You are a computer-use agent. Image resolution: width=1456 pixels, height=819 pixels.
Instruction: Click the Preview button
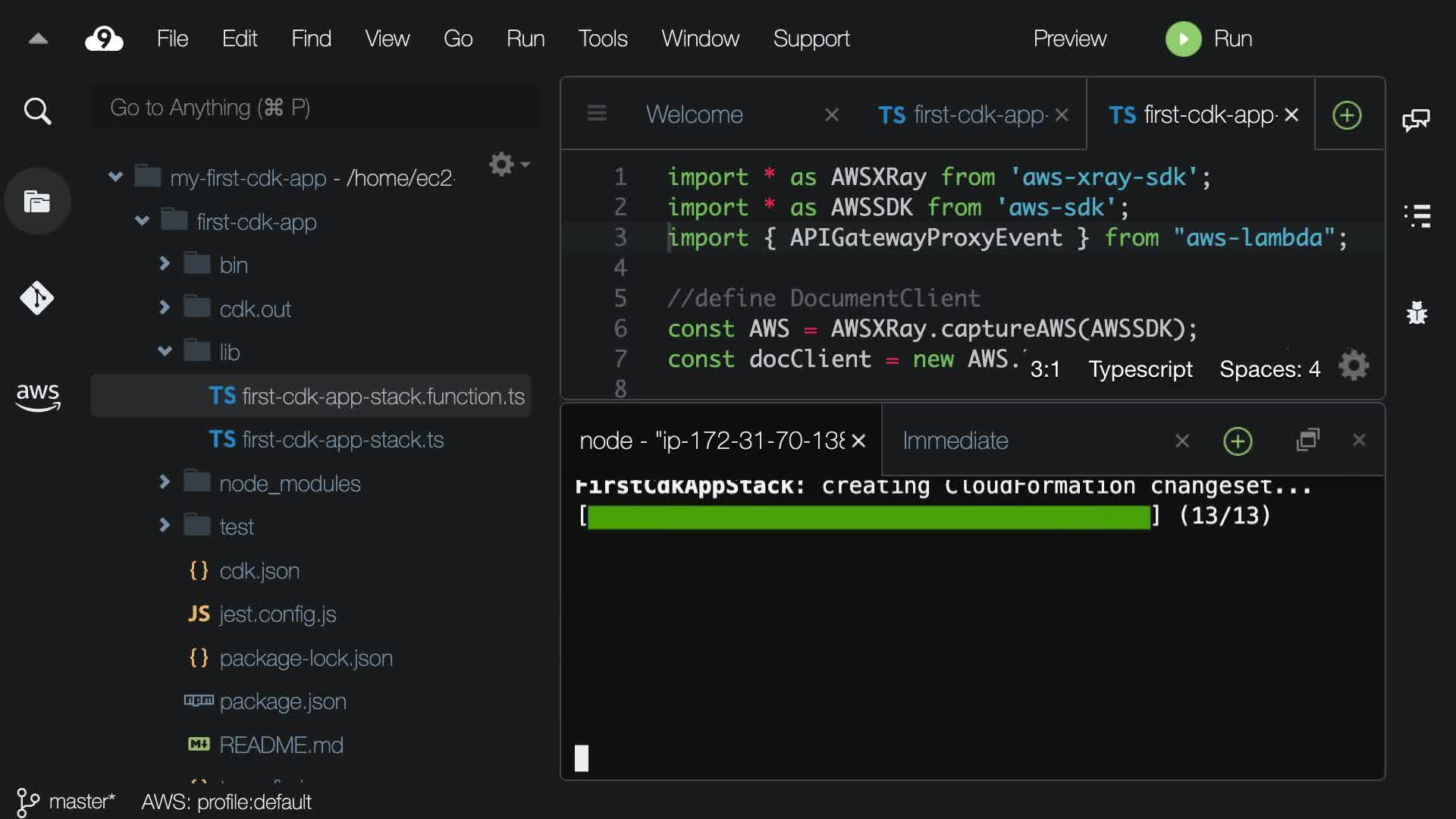click(x=1069, y=39)
